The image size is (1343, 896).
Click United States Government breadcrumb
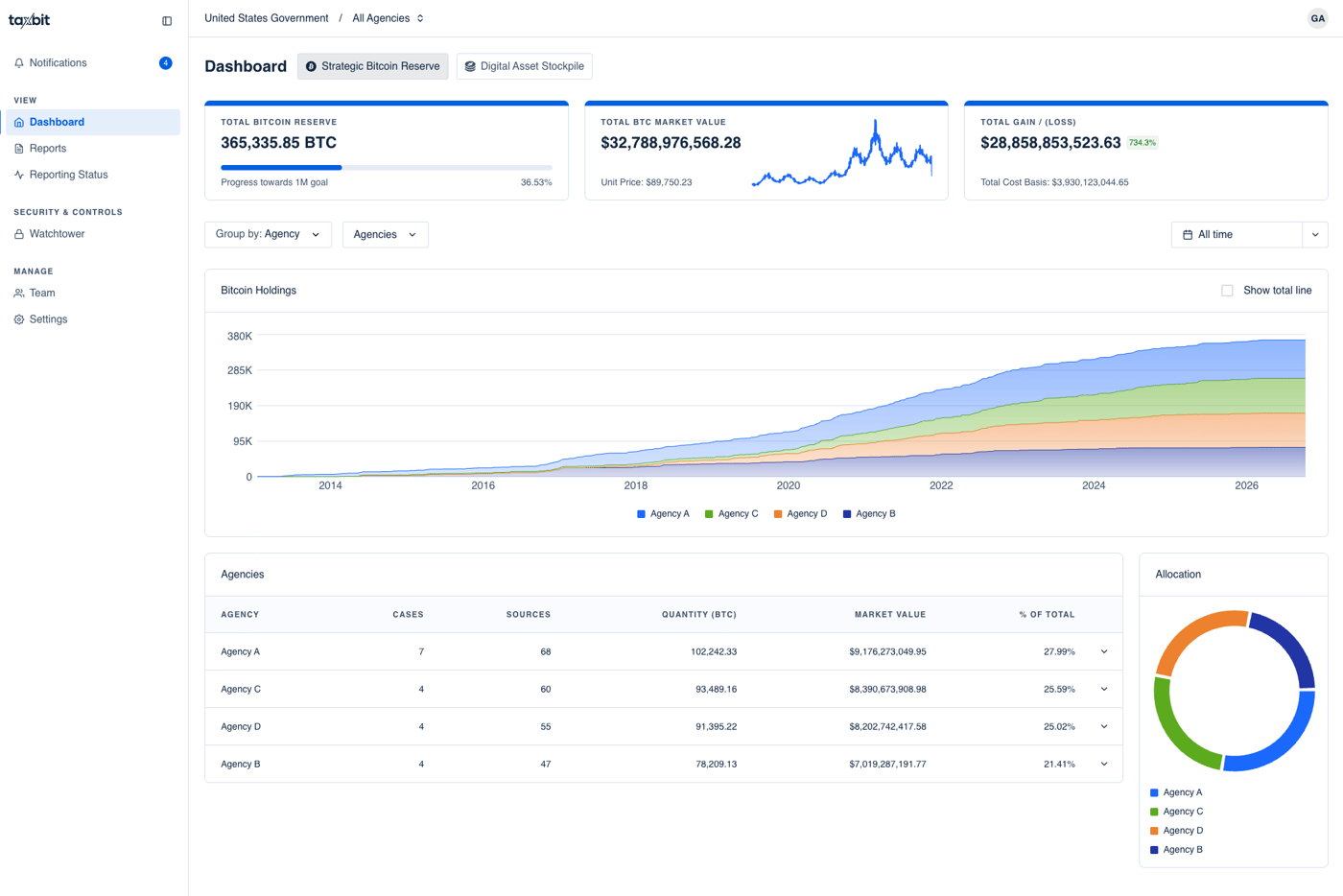(x=267, y=18)
